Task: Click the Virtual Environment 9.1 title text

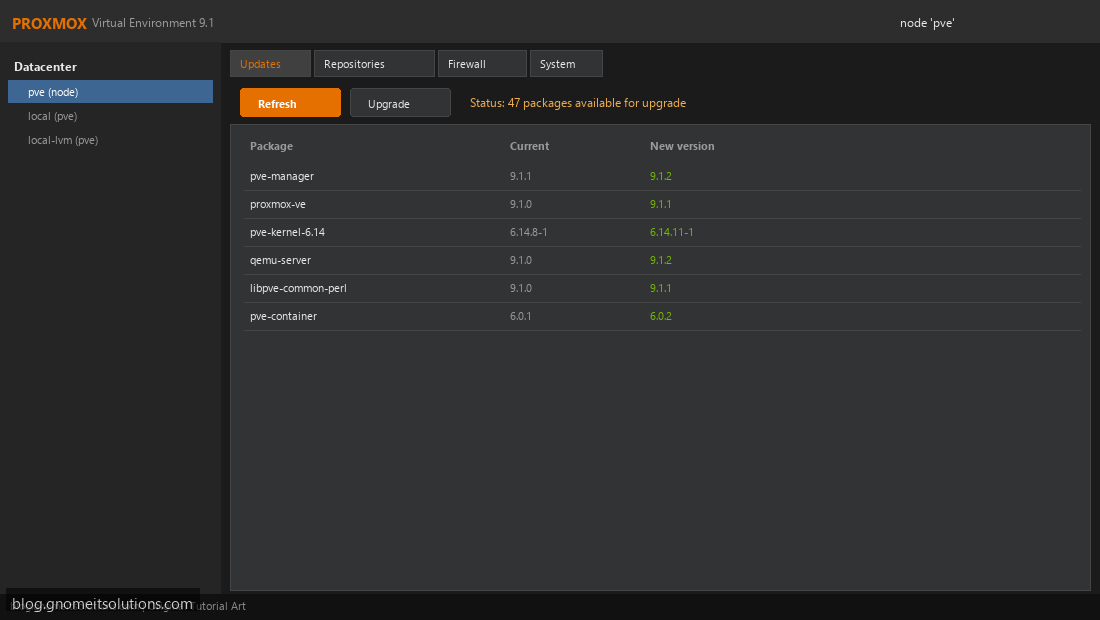Action: click(x=153, y=23)
